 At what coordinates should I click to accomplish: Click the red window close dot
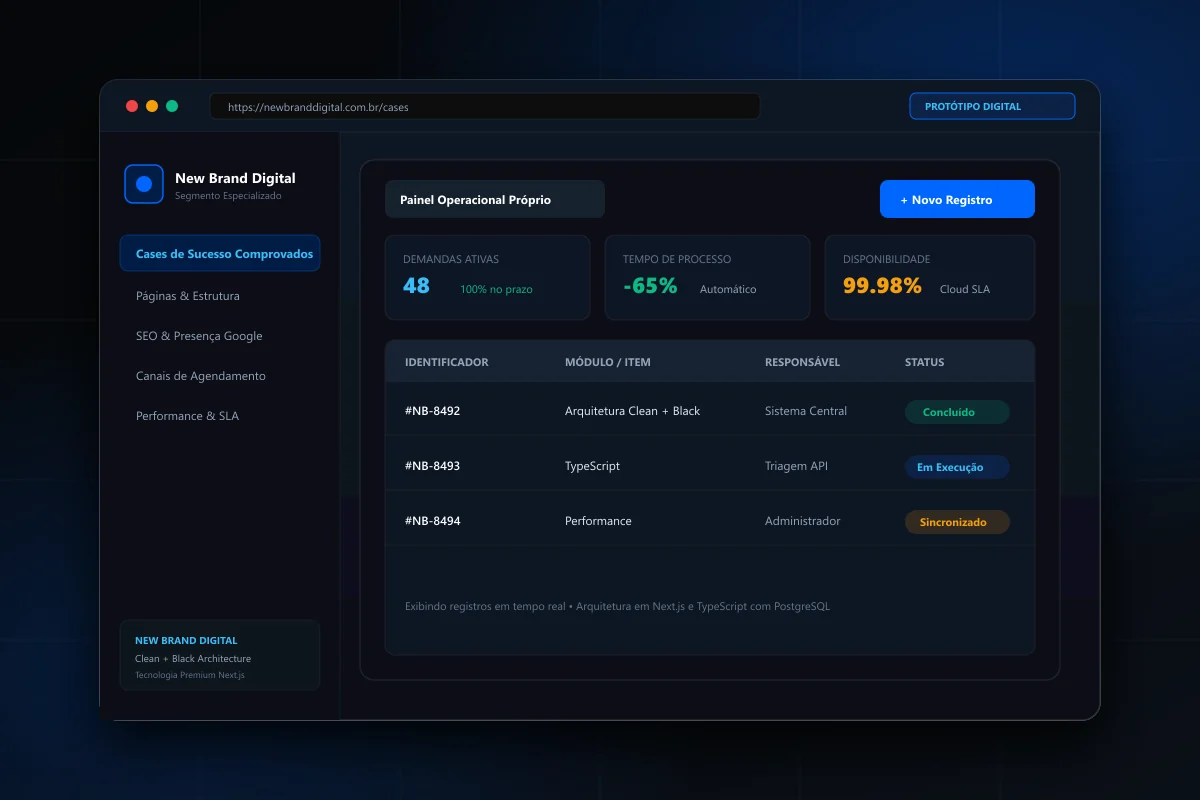click(132, 106)
